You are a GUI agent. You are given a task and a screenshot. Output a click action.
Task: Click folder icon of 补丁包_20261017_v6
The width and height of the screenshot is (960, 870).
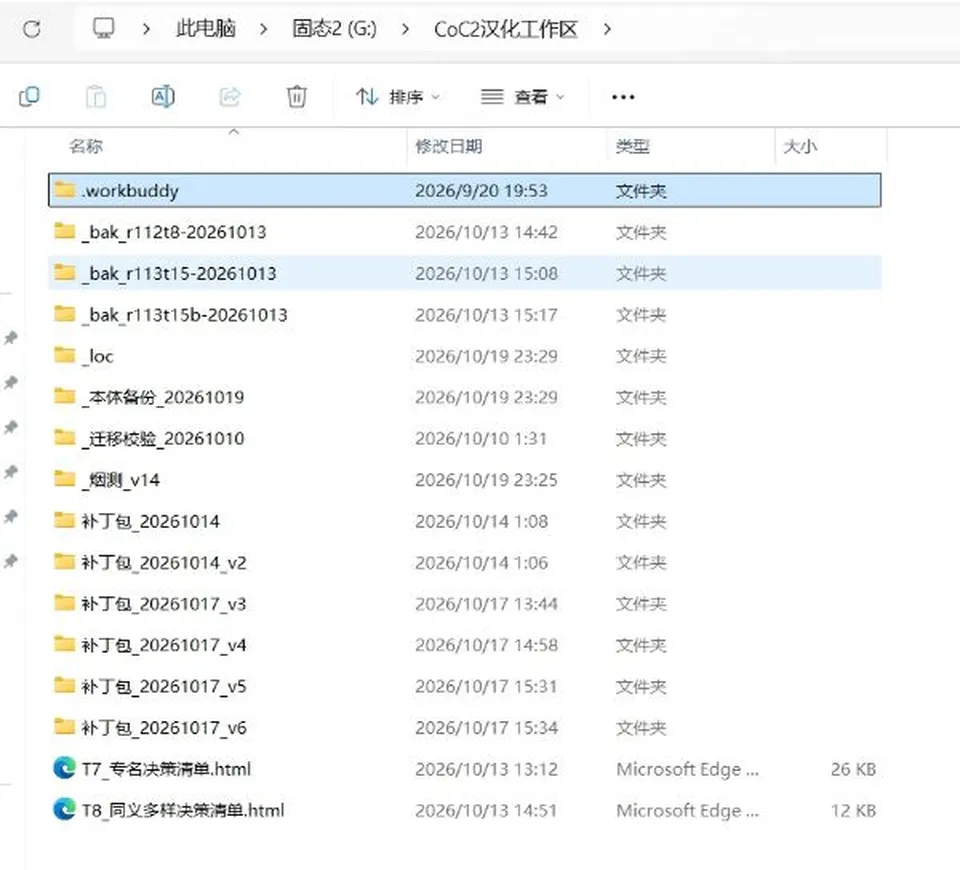[64, 727]
